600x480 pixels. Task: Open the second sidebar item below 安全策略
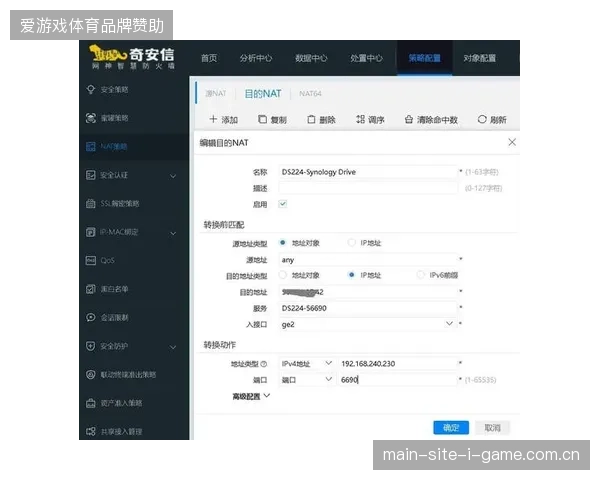click(113, 147)
